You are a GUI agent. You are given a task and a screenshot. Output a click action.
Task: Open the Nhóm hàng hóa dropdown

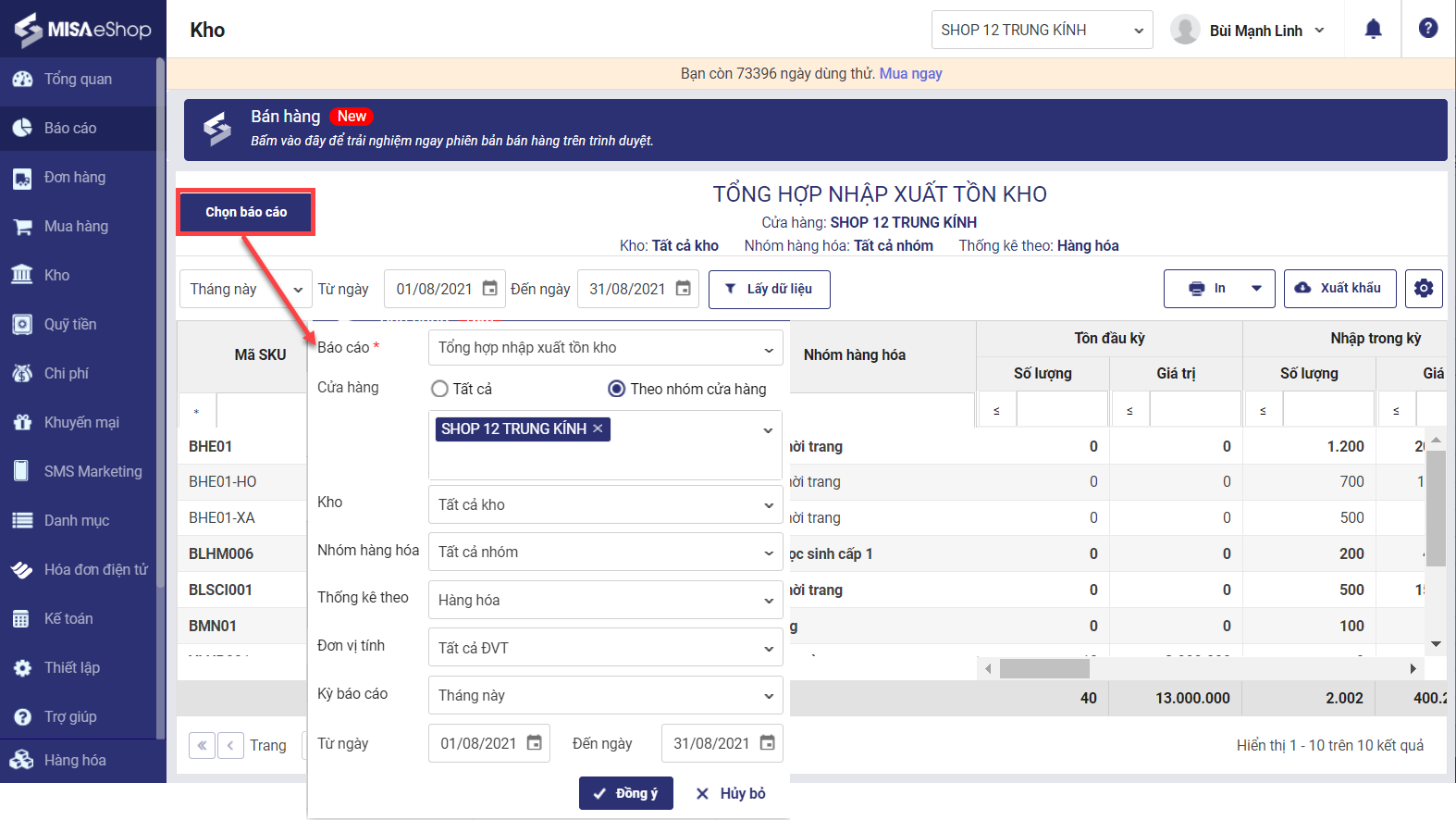(606, 553)
